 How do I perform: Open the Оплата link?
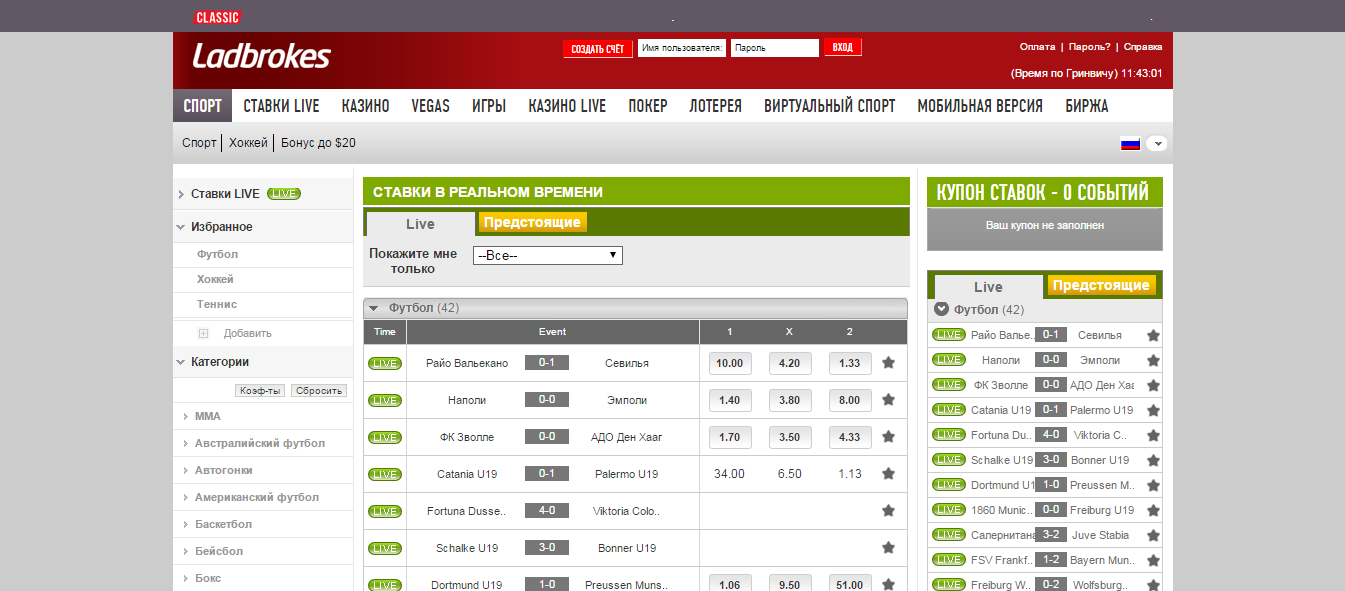pos(1037,47)
